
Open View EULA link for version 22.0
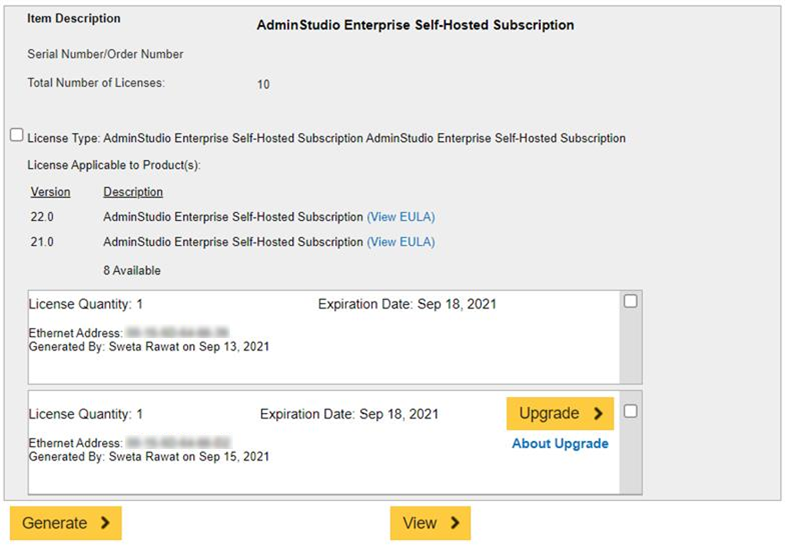[401, 217]
